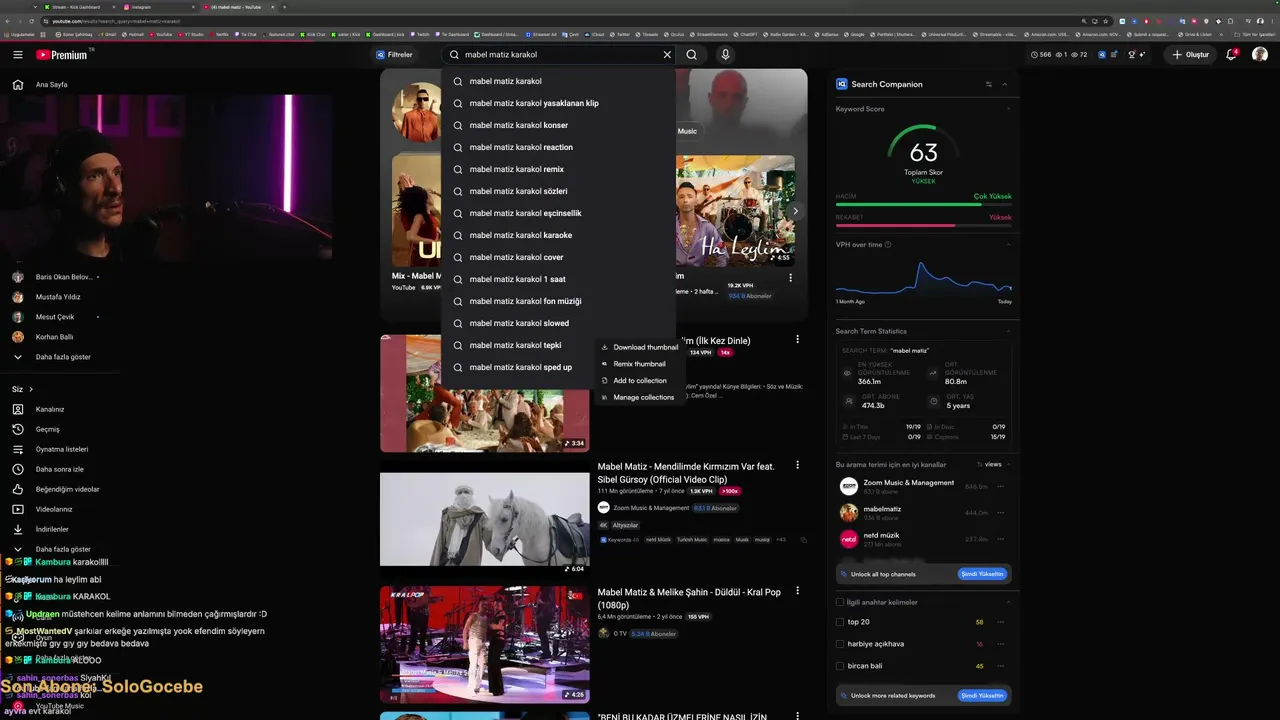
Task: Check the top 20 keyword checkbox
Action: (840, 622)
